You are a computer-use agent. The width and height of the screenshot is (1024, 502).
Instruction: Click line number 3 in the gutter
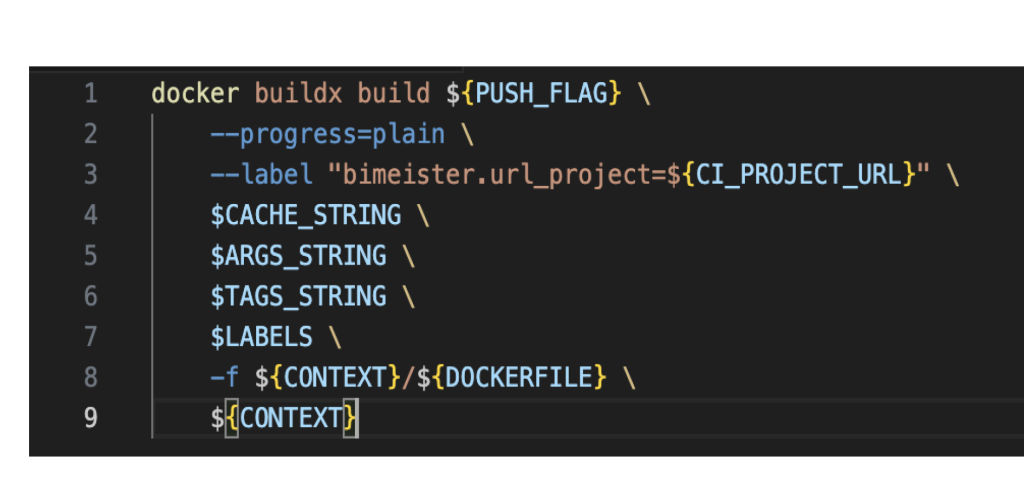91,175
